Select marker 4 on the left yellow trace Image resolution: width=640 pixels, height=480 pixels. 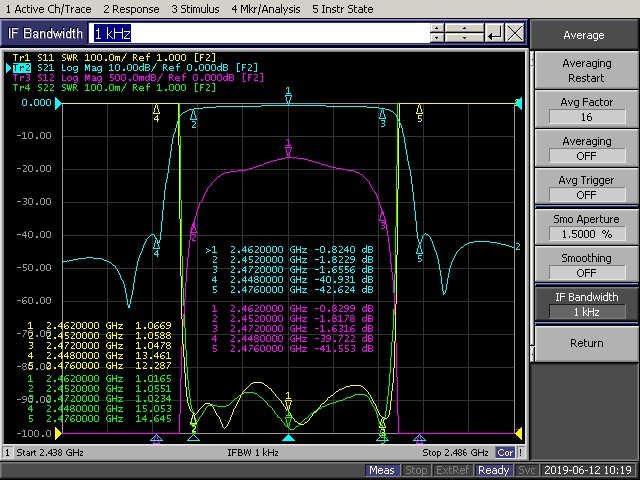coord(156,110)
